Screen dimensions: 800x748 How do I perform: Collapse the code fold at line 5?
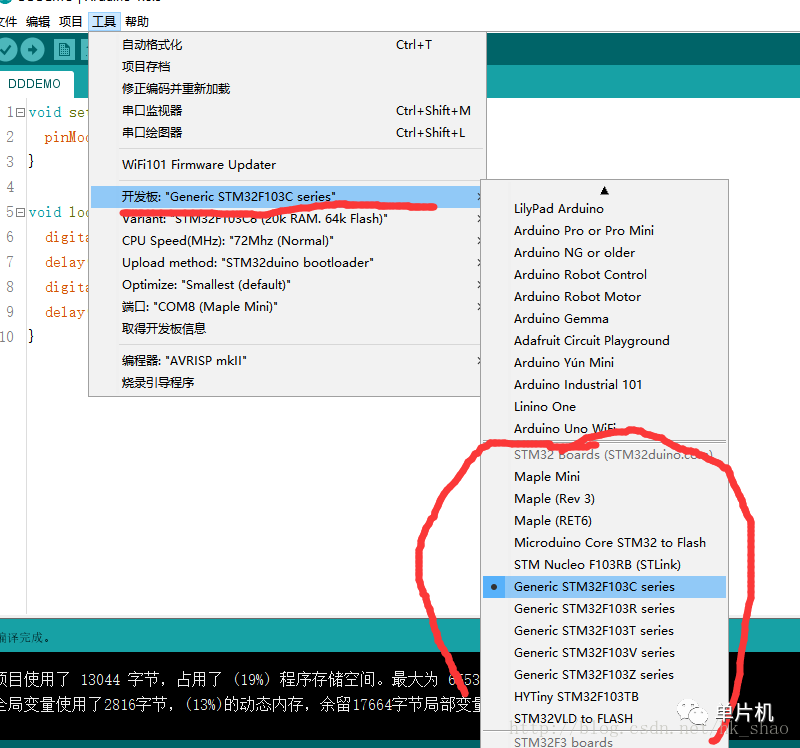[20, 212]
